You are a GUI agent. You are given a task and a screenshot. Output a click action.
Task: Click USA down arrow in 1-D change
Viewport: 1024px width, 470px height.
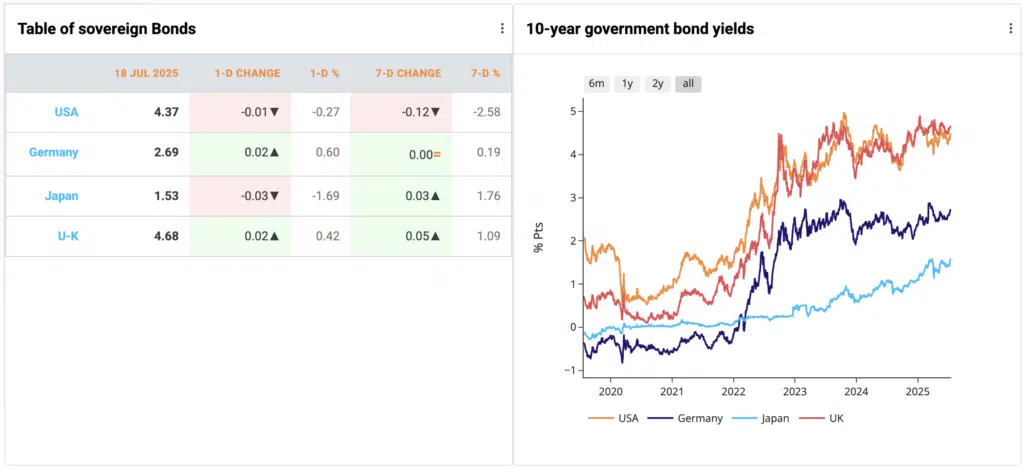tap(274, 112)
